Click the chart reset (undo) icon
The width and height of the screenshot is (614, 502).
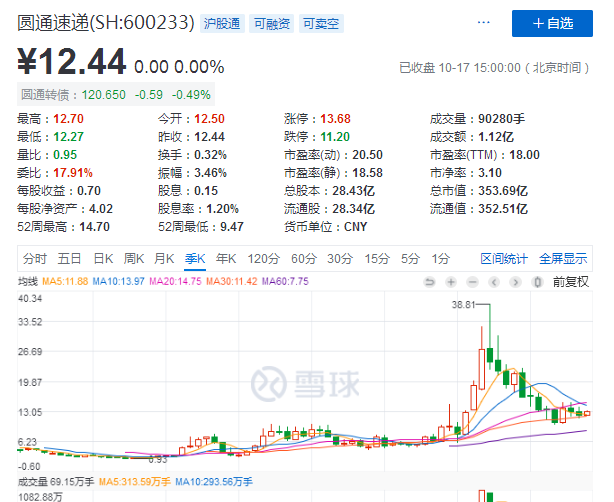pos(432,283)
